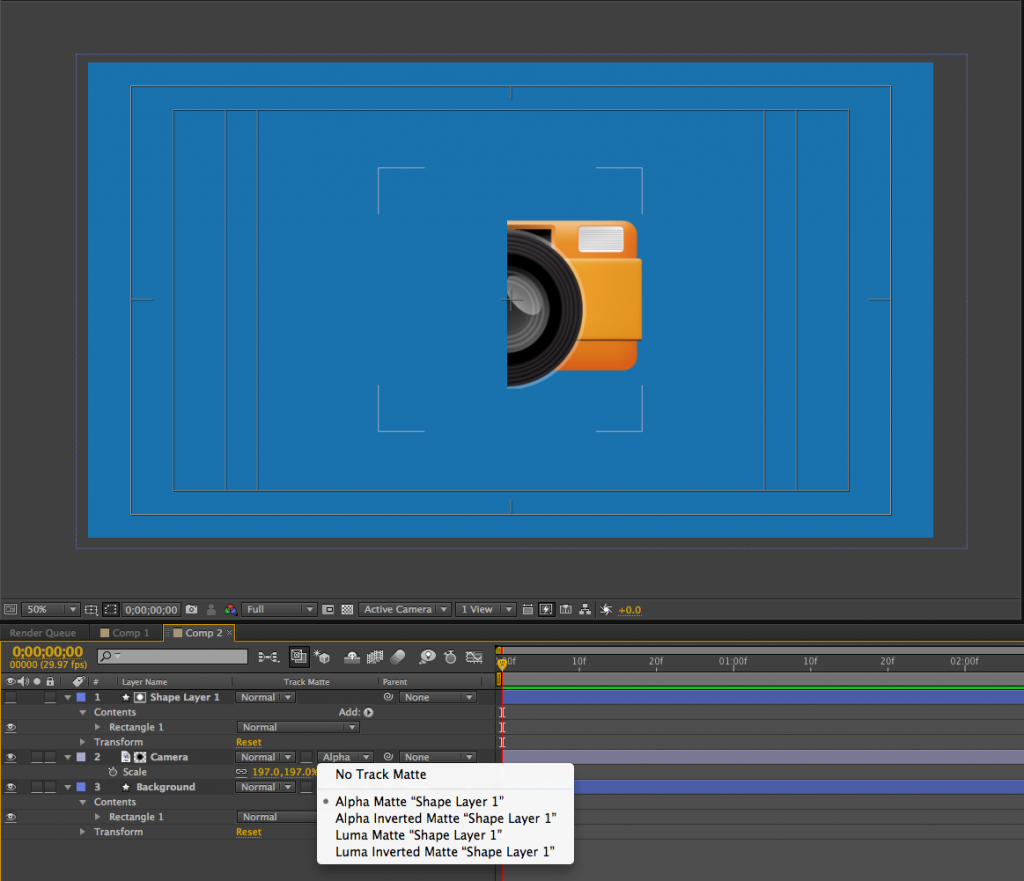This screenshot has height=881, width=1024.
Task: Enable motion blur in timeline toolbar
Action: coord(397,657)
